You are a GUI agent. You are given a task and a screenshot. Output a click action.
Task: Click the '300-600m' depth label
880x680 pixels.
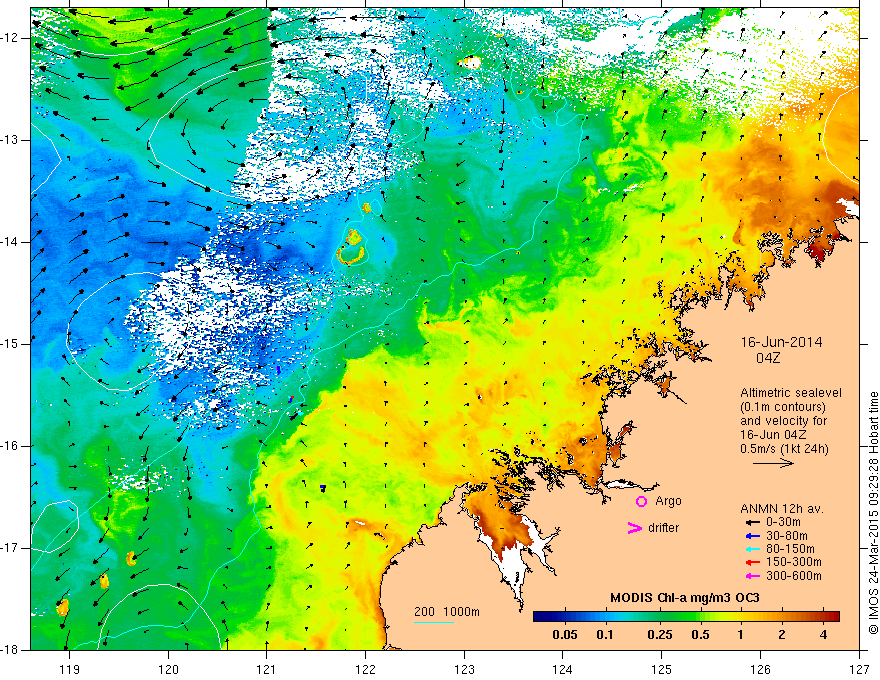[794, 576]
